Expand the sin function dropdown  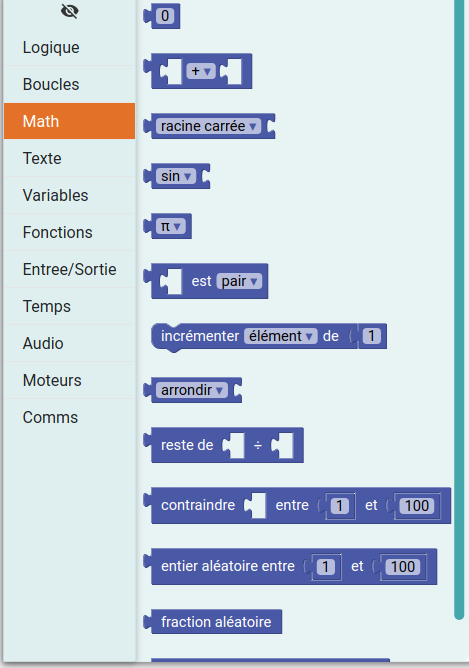point(176,176)
